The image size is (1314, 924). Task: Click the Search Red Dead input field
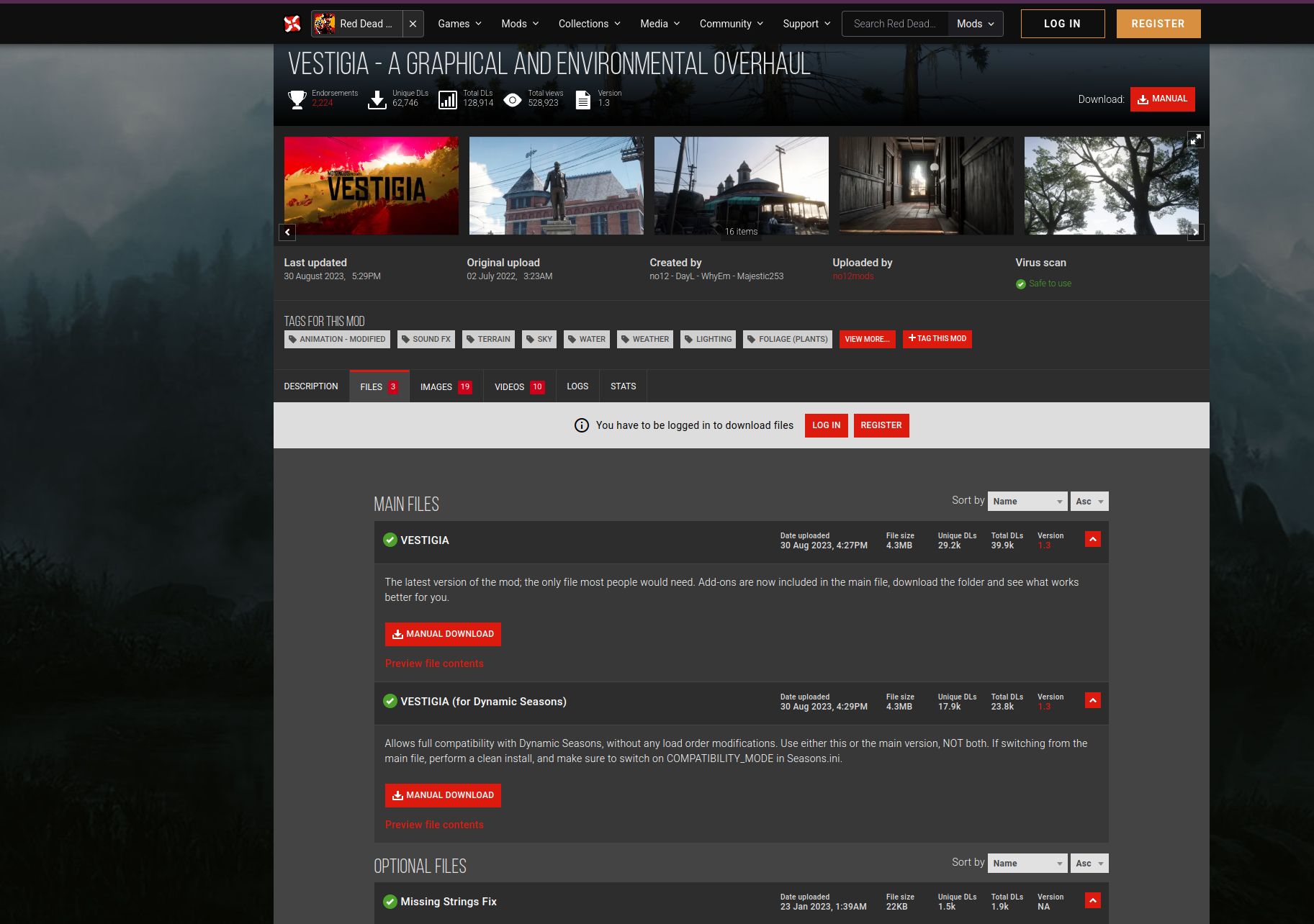coord(895,24)
